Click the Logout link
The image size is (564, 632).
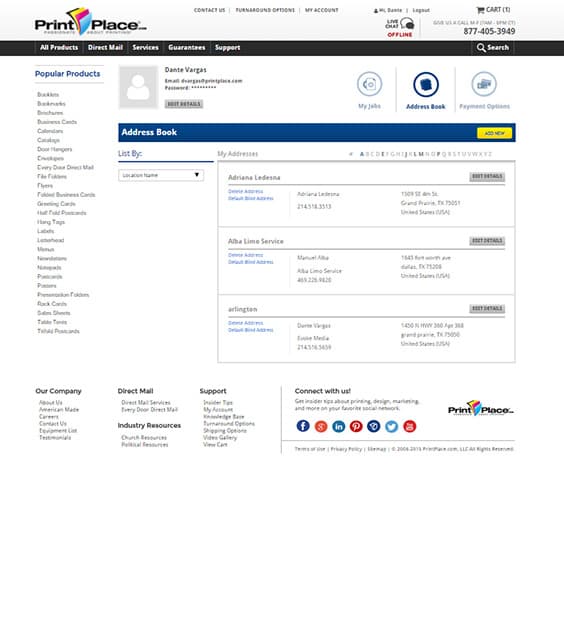421,10
